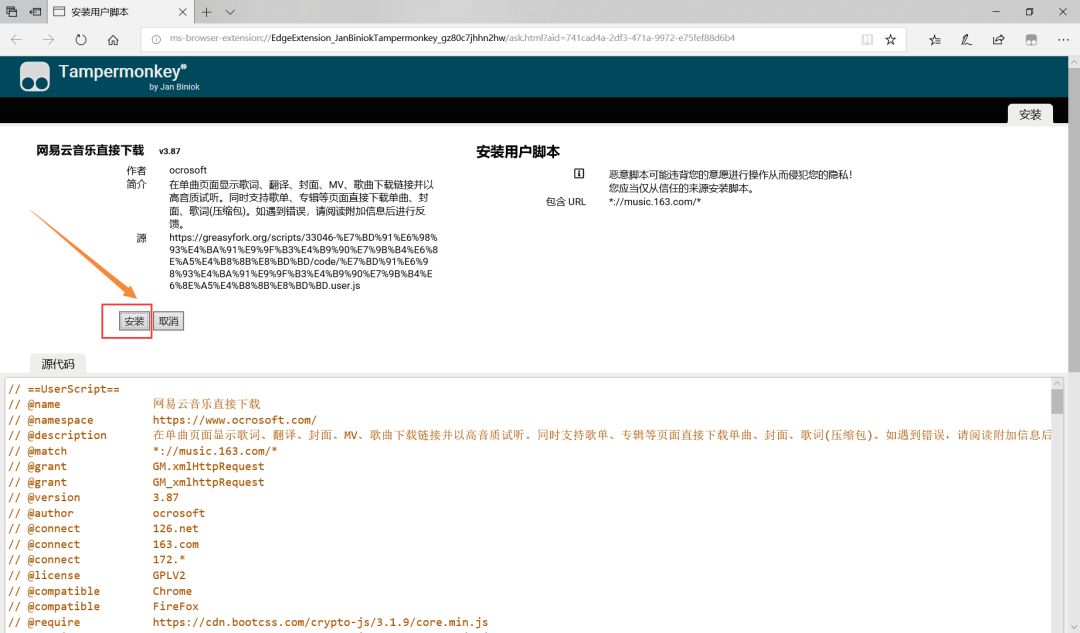Viewport: 1080px width, 633px height.
Task: Open the Settings and more menu
Action: (1063, 40)
